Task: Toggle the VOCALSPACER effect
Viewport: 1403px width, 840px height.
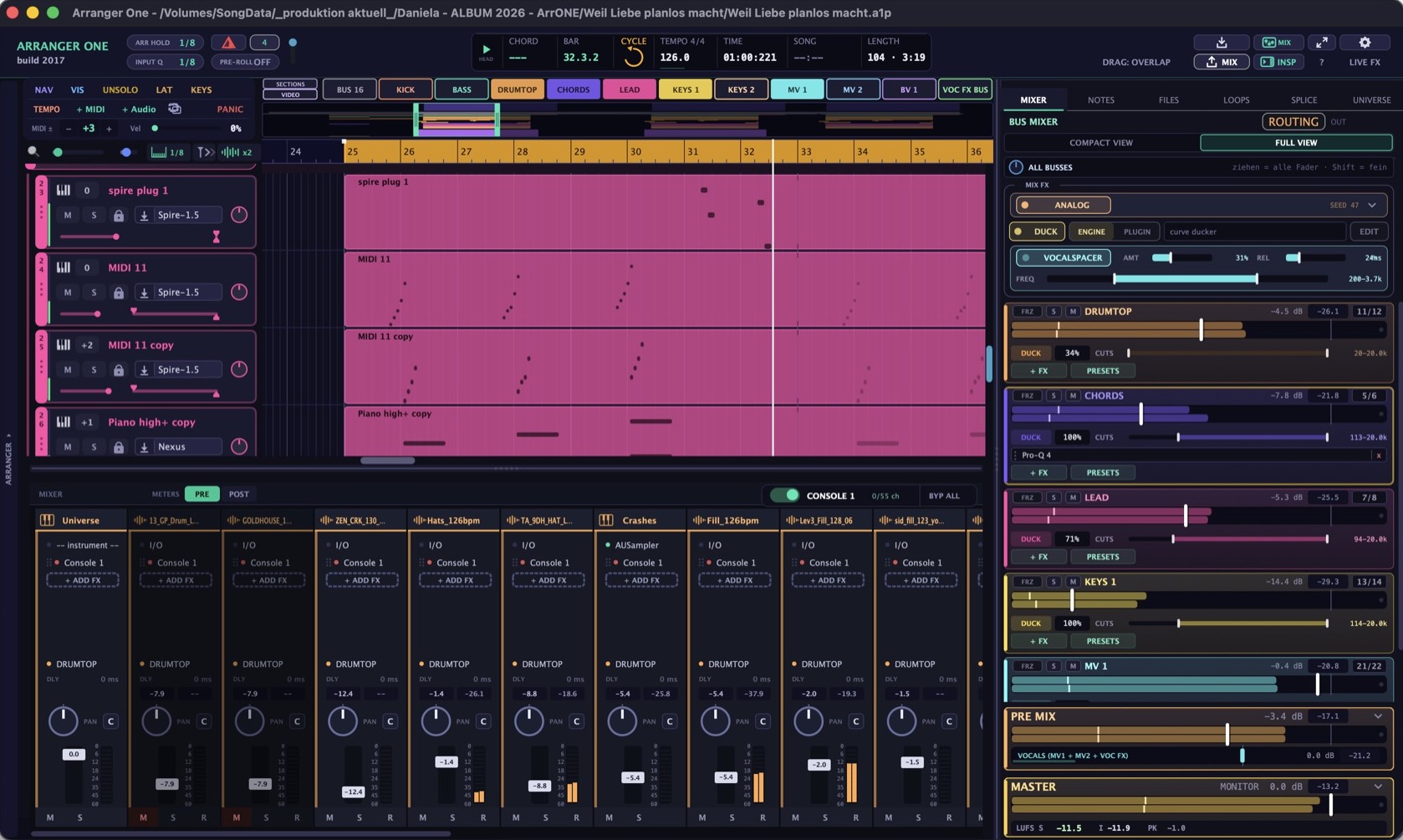Action: click(x=1063, y=257)
